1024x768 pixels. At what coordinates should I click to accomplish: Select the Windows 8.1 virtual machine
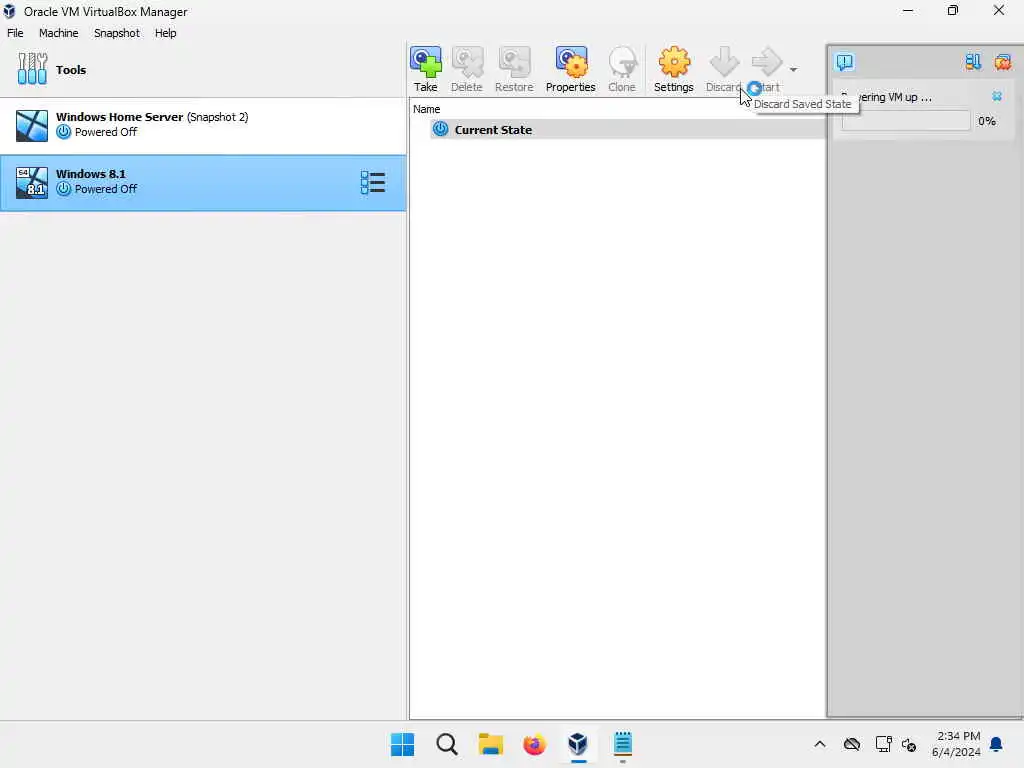click(x=202, y=183)
